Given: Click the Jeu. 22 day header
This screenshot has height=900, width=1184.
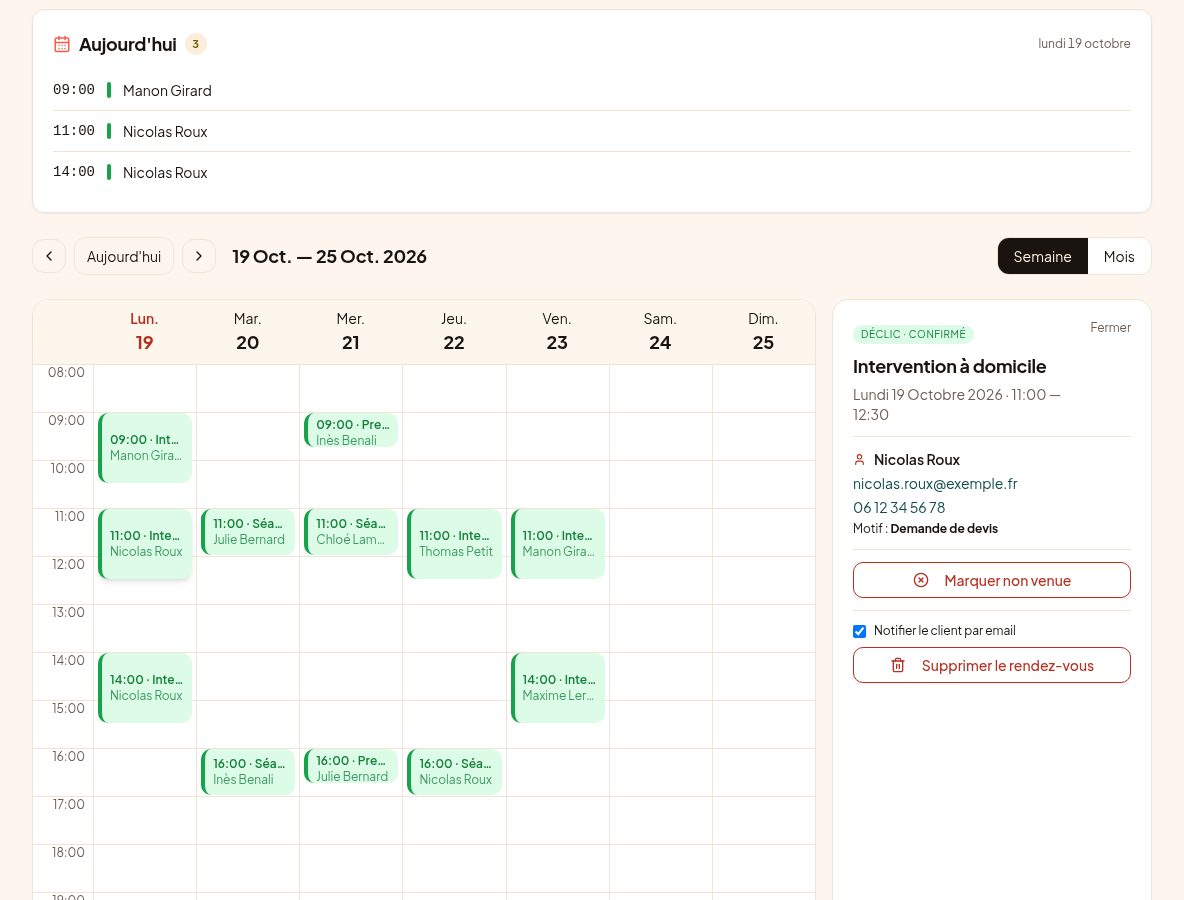Looking at the screenshot, I should tap(454, 331).
